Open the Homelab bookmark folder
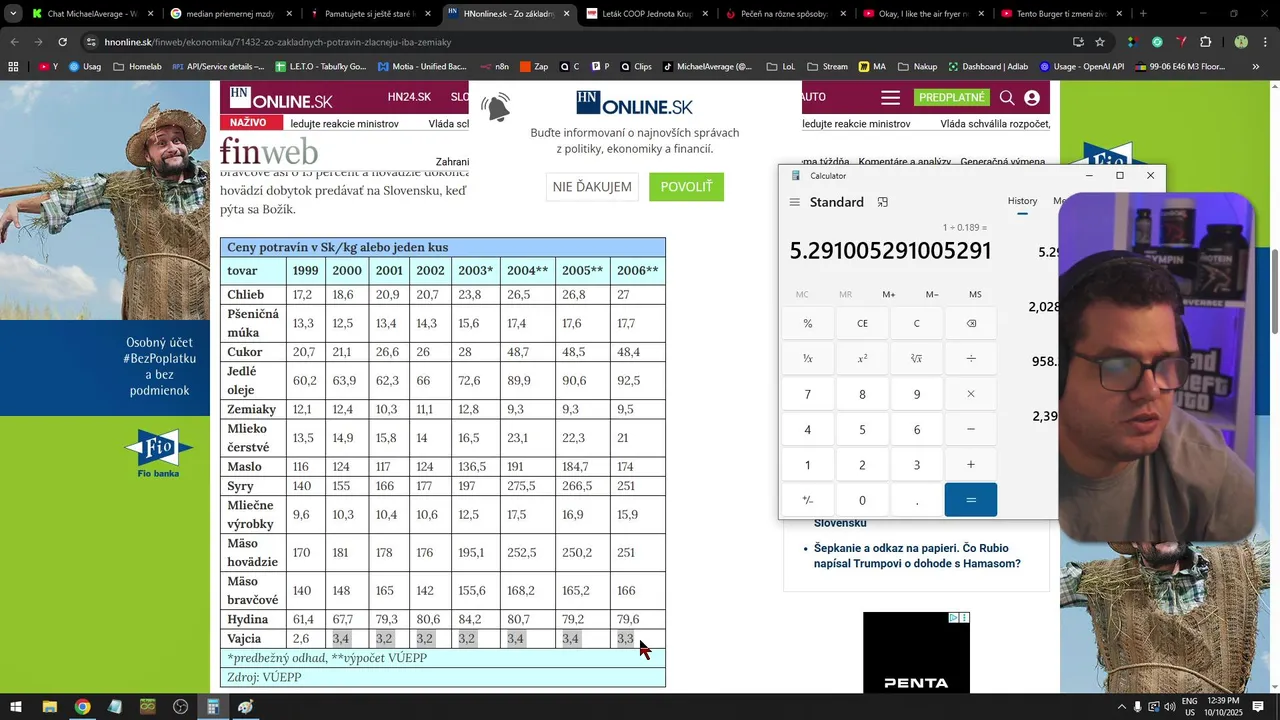The width and height of the screenshot is (1280, 720). (x=137, y=67)
